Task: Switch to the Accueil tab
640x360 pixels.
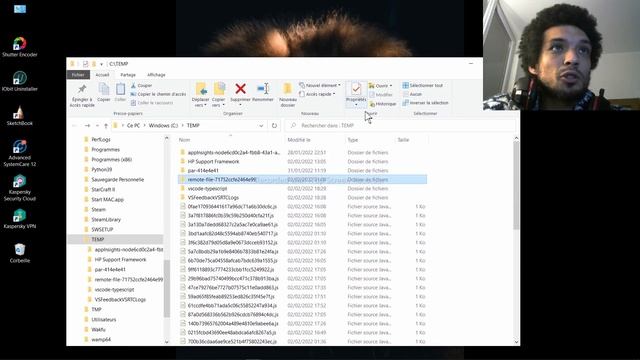Action: click(102, 75)
